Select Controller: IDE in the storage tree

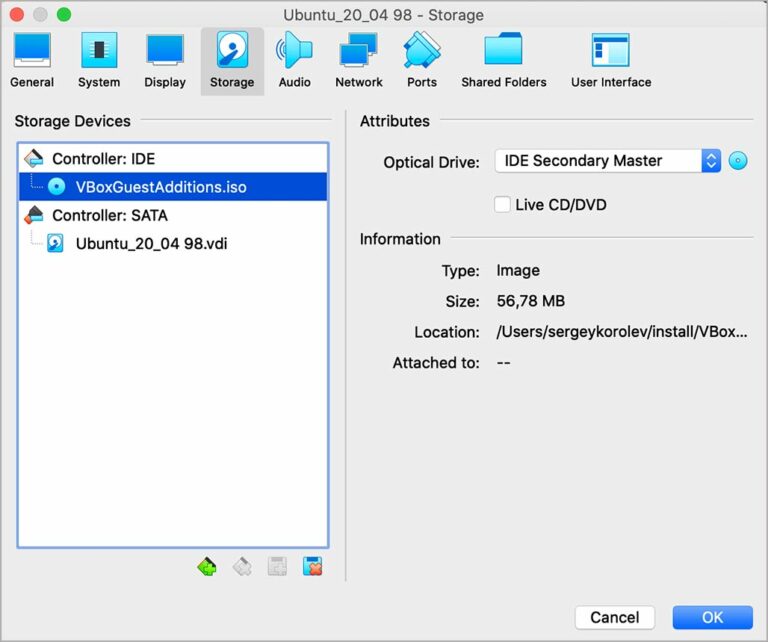click(x=103, y=159)
